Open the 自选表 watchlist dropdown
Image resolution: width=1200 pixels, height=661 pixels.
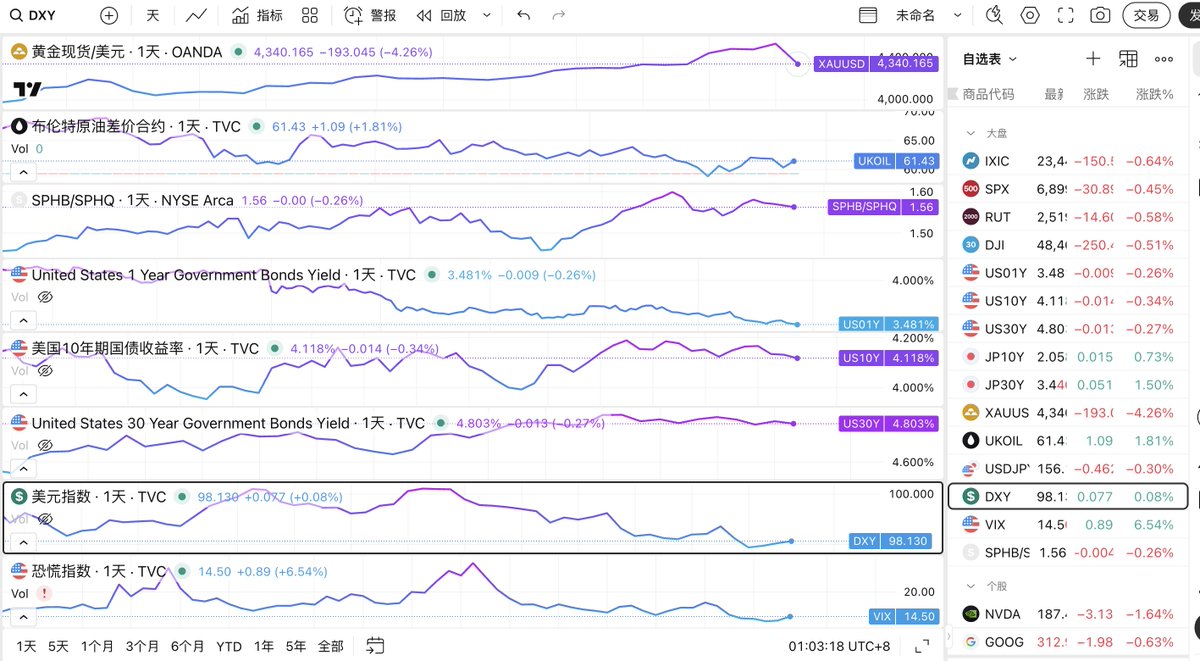tap(990, 59)
